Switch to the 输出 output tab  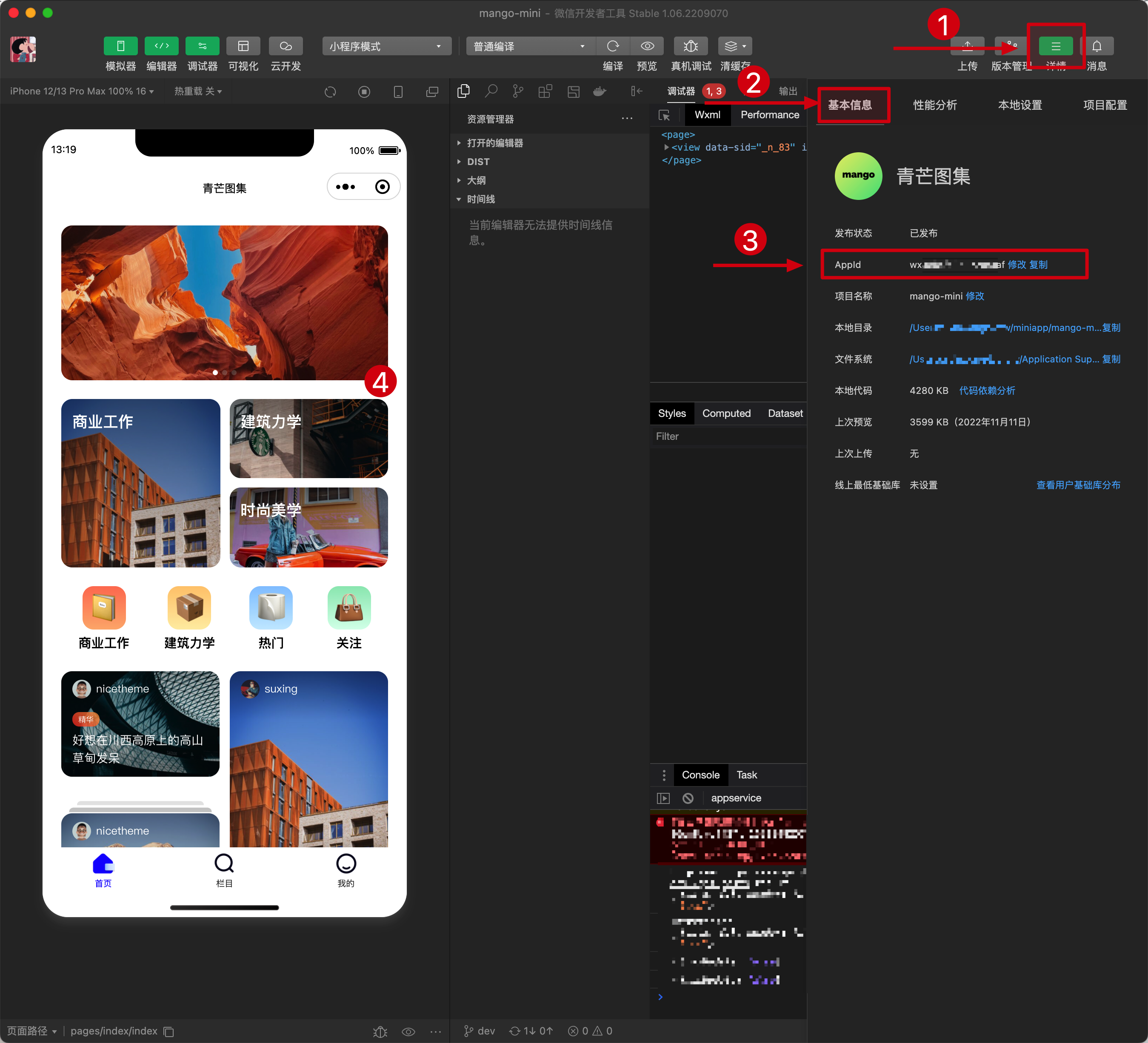pos(788,91)
